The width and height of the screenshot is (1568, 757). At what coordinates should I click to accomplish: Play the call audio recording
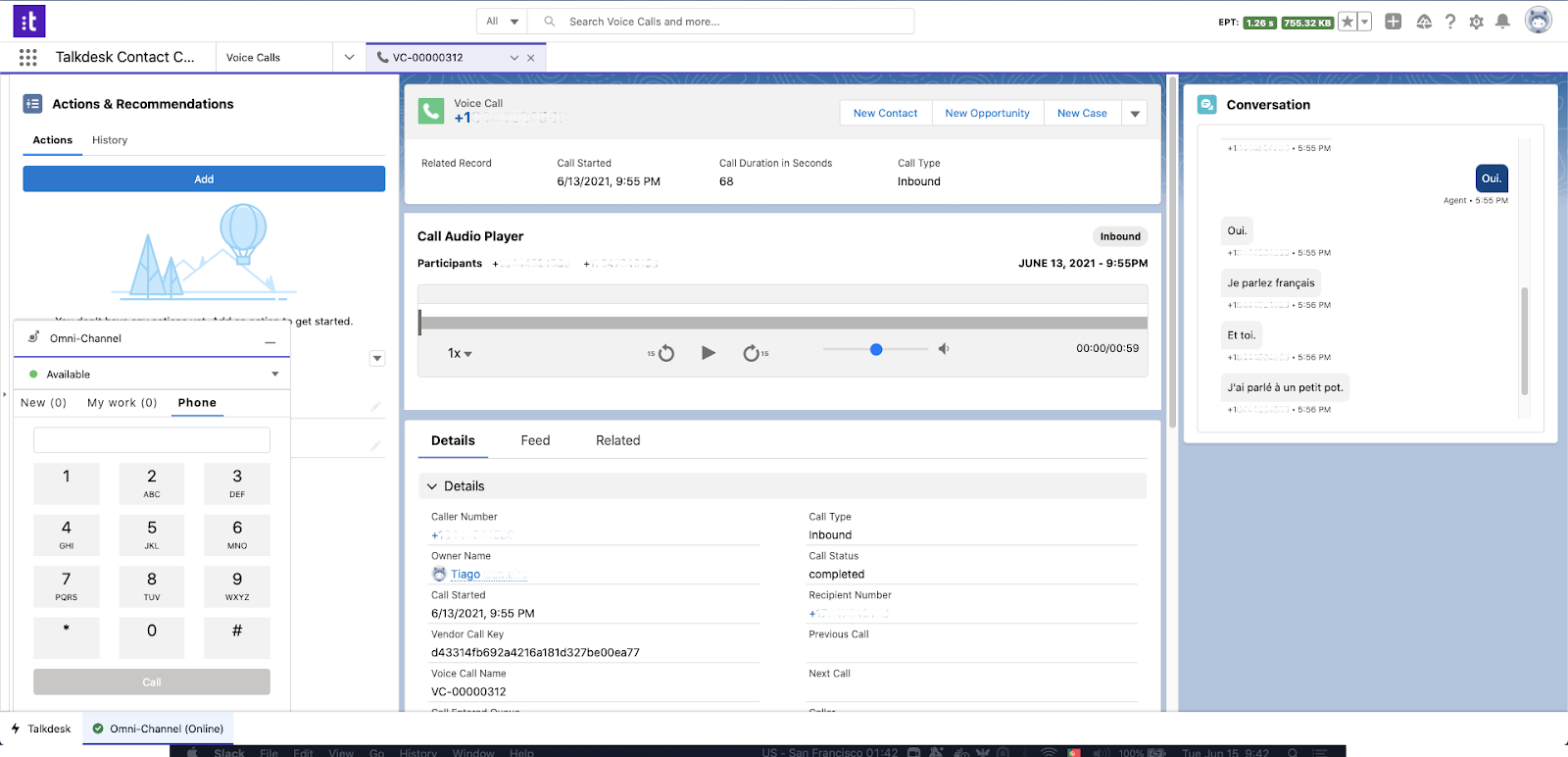[709, 353]
